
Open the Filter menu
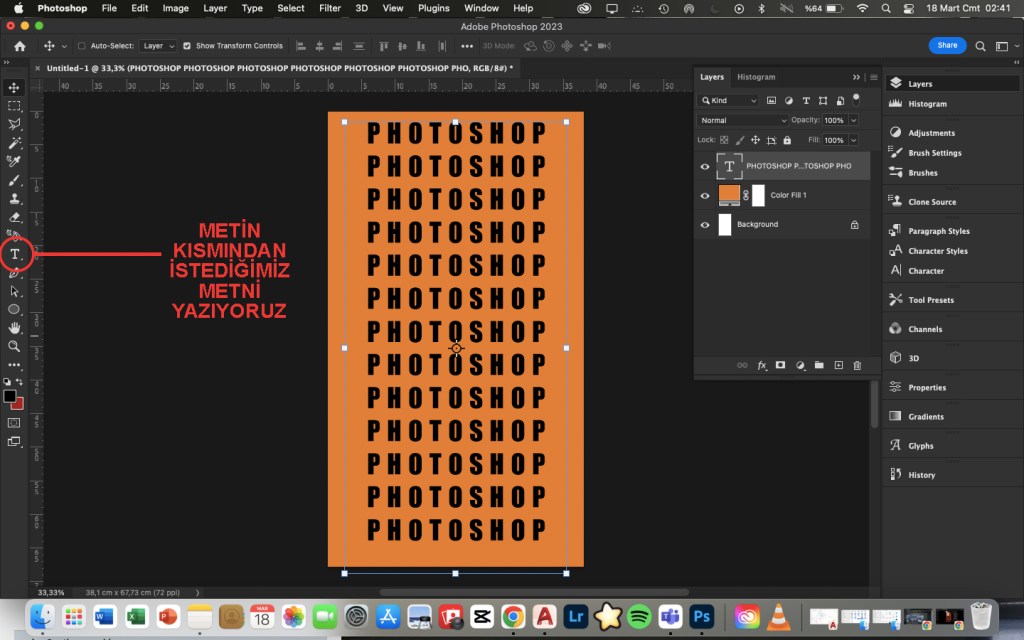click(330, 8)
